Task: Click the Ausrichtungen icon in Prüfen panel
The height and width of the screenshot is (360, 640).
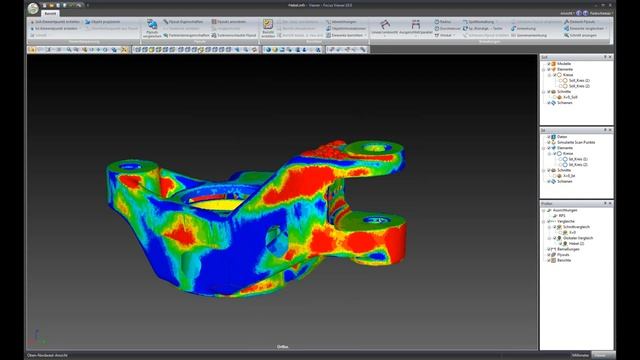Action: [x=549, y=210]
